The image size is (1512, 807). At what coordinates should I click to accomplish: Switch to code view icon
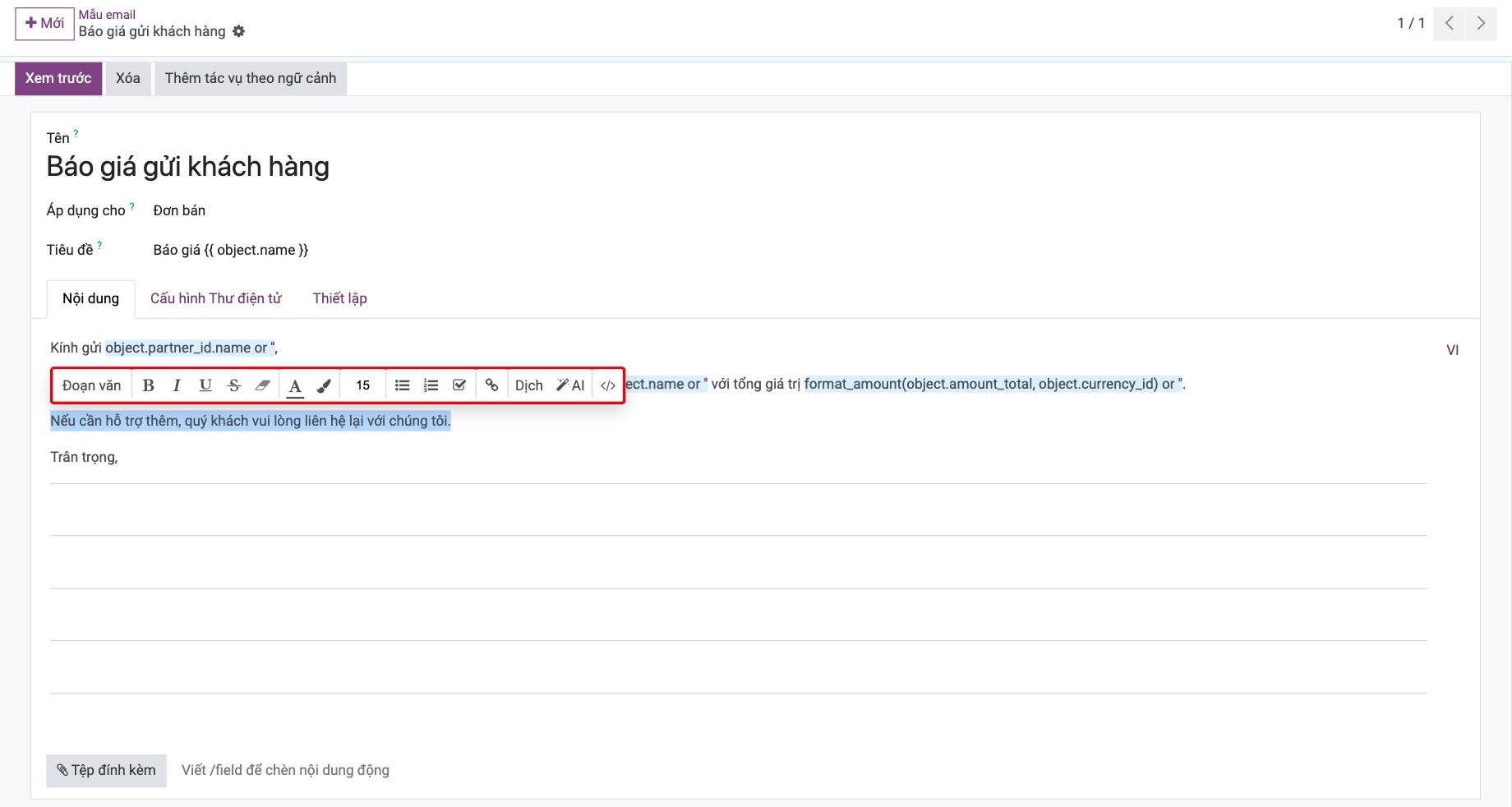(x=608, y=385)
